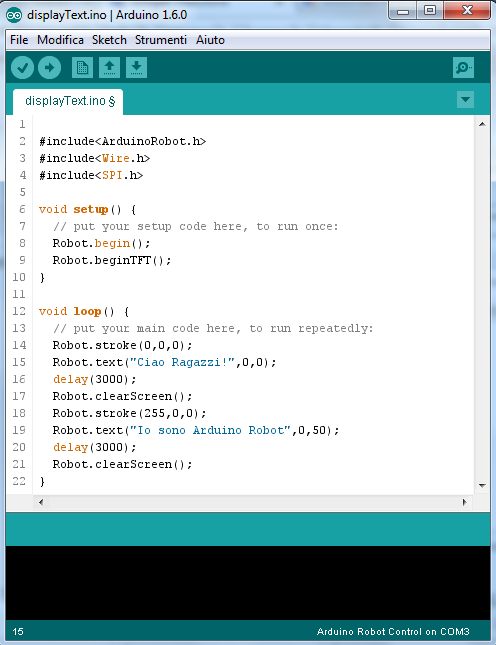Click the vertical scrollbar up arrow
Screen dimensions: 496x645
coord(482,124)
